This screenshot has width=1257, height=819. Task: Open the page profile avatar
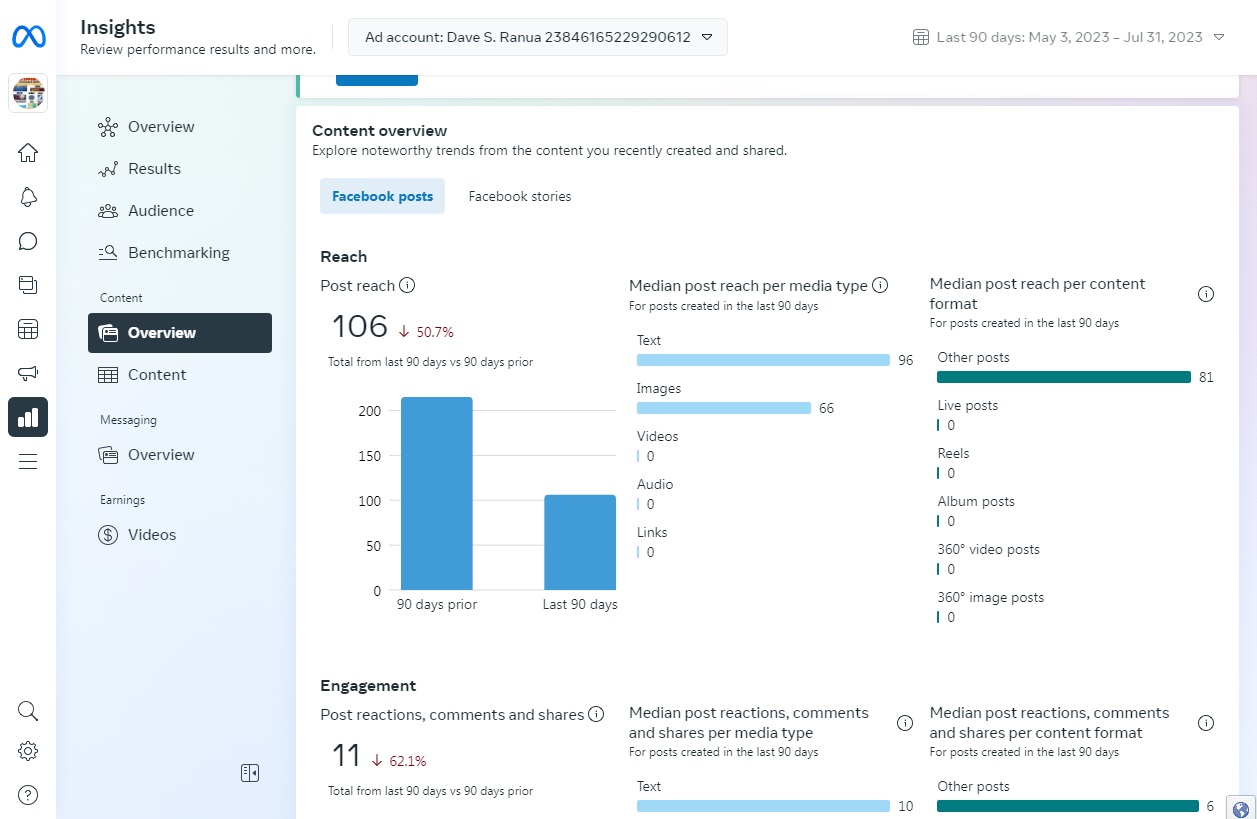28,94
